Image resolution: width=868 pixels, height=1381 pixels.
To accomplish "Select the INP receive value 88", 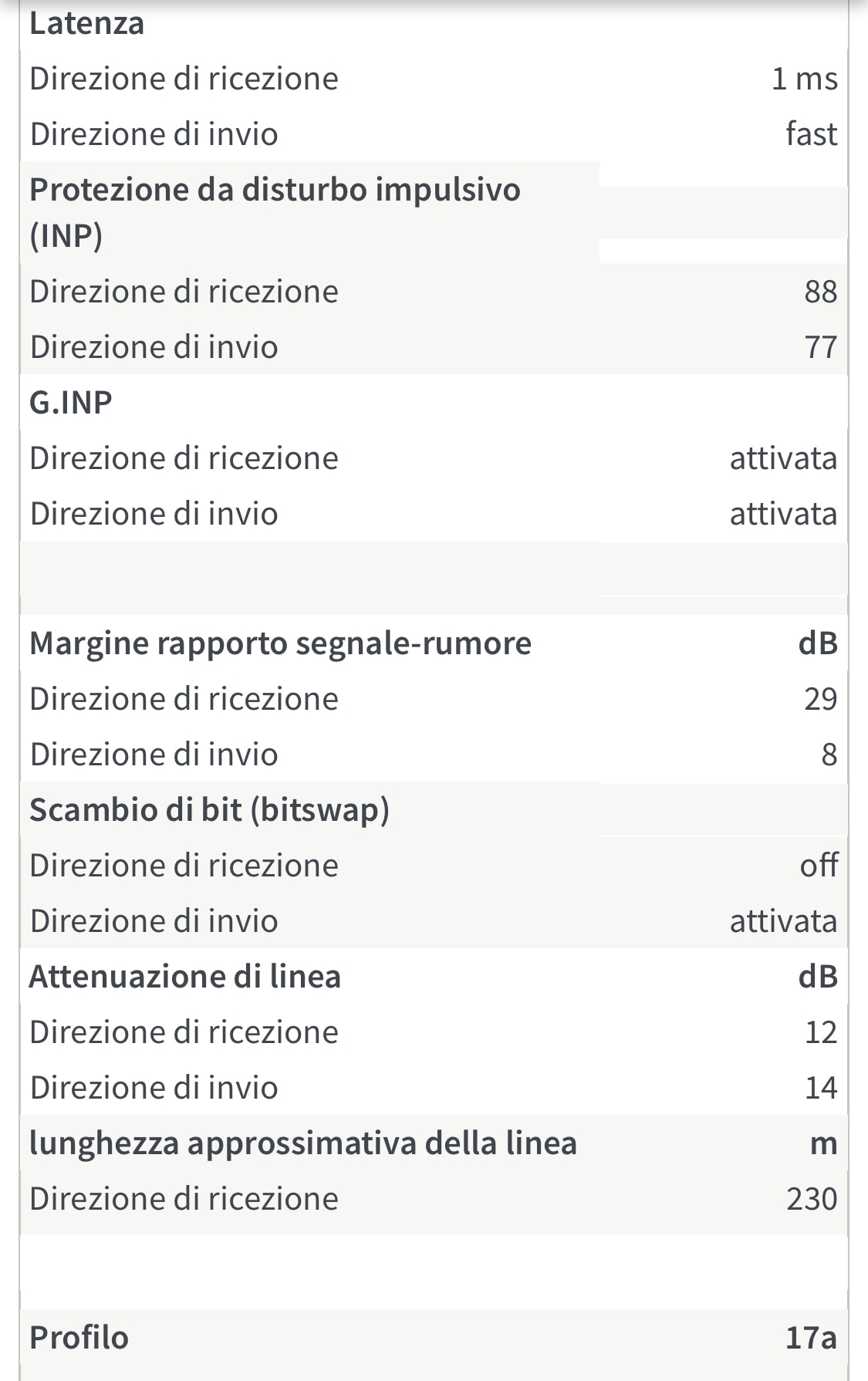I will [820, 292].
